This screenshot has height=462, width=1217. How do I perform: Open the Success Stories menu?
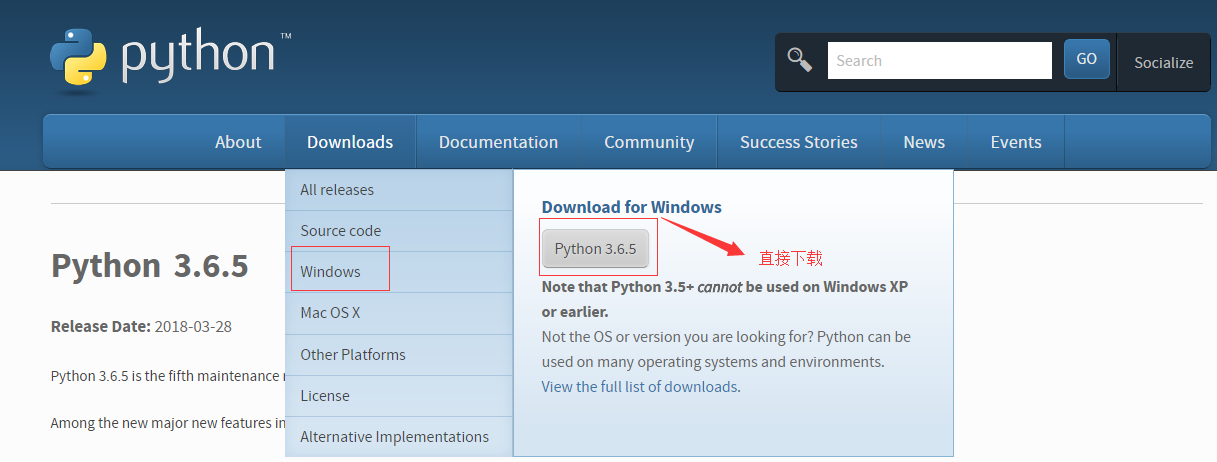(799, 142)
